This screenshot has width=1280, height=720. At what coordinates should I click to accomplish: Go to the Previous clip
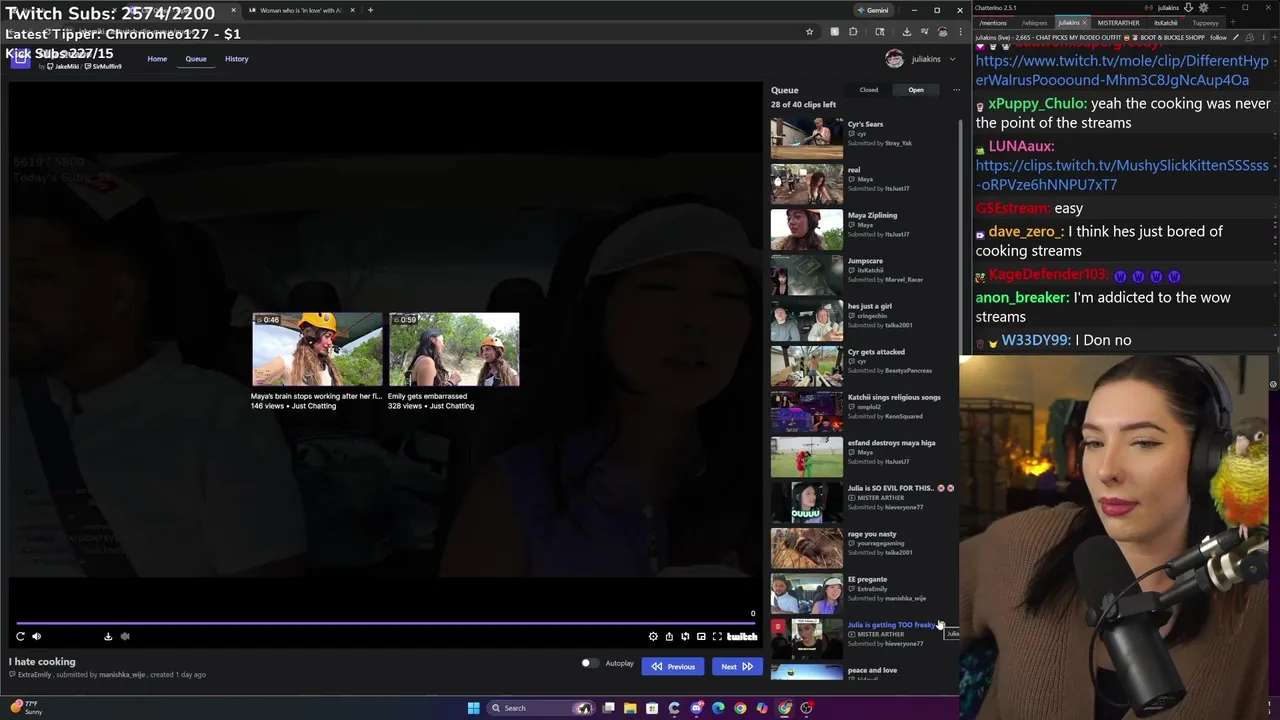(673, 666)
